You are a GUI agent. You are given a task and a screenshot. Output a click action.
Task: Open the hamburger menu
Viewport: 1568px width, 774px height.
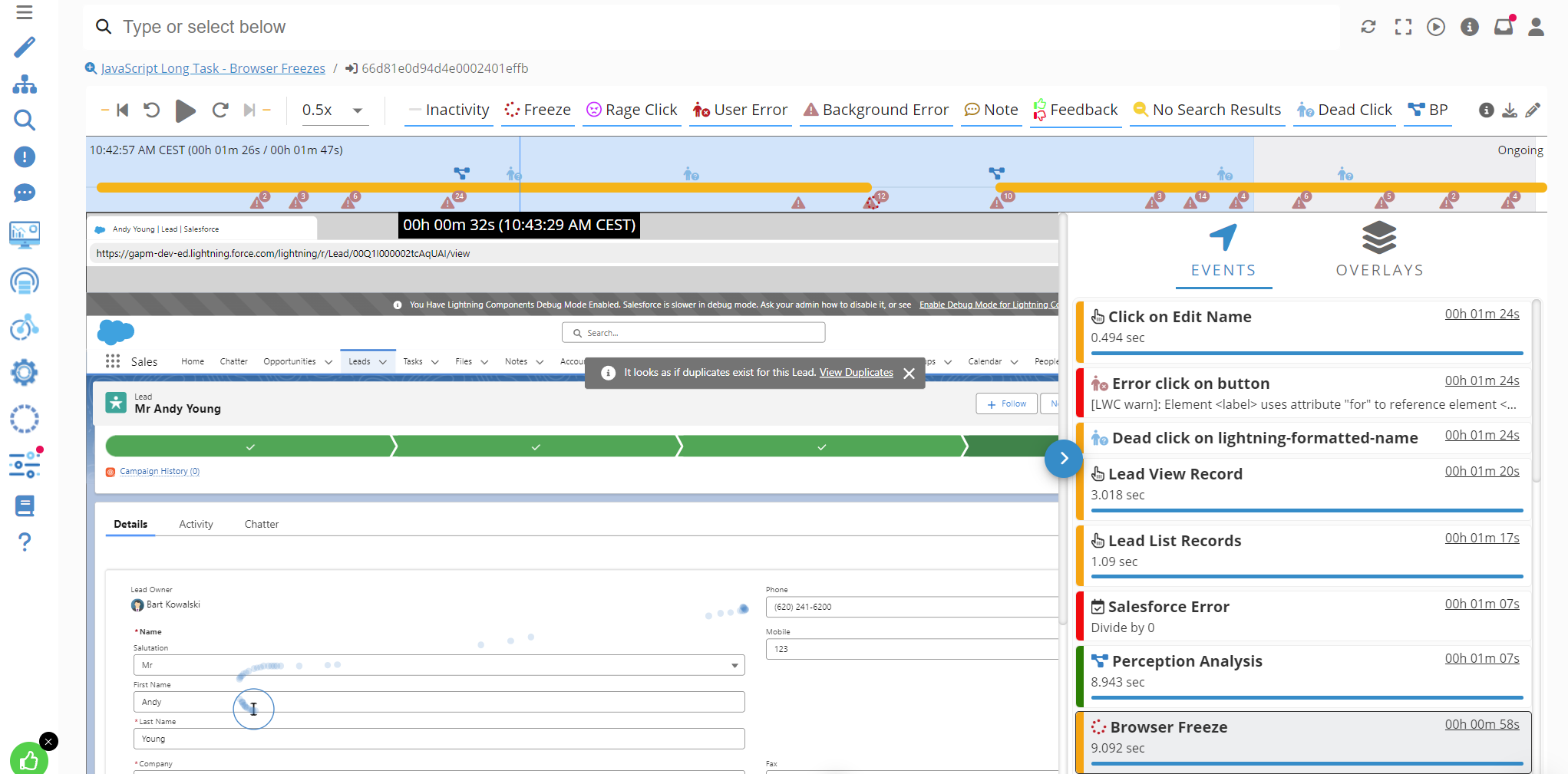[x=25, y=12]
